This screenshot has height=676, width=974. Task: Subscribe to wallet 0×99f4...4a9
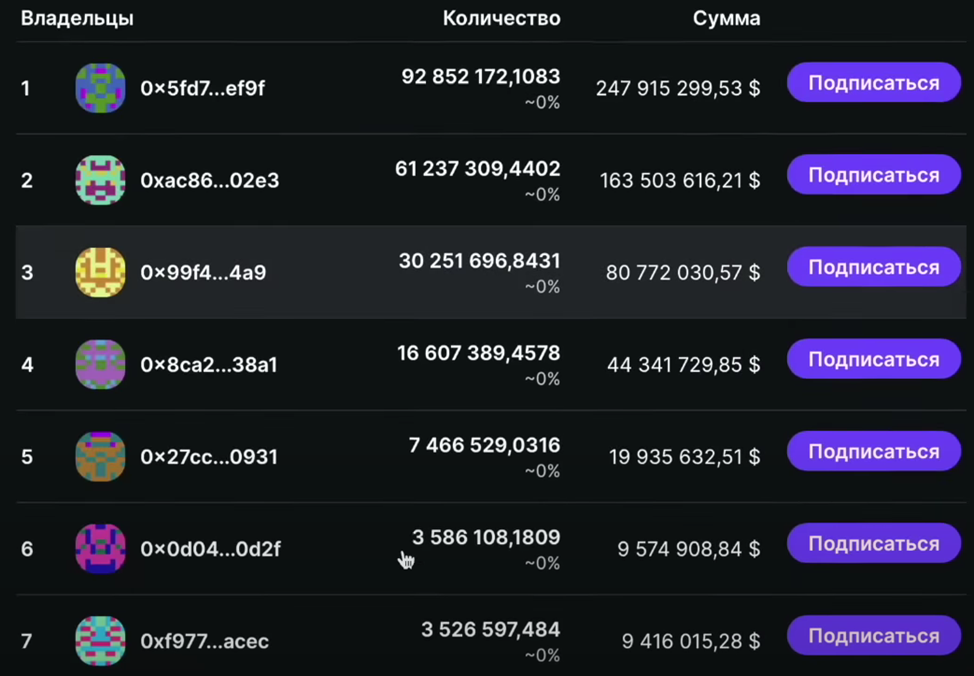point(874,267)
